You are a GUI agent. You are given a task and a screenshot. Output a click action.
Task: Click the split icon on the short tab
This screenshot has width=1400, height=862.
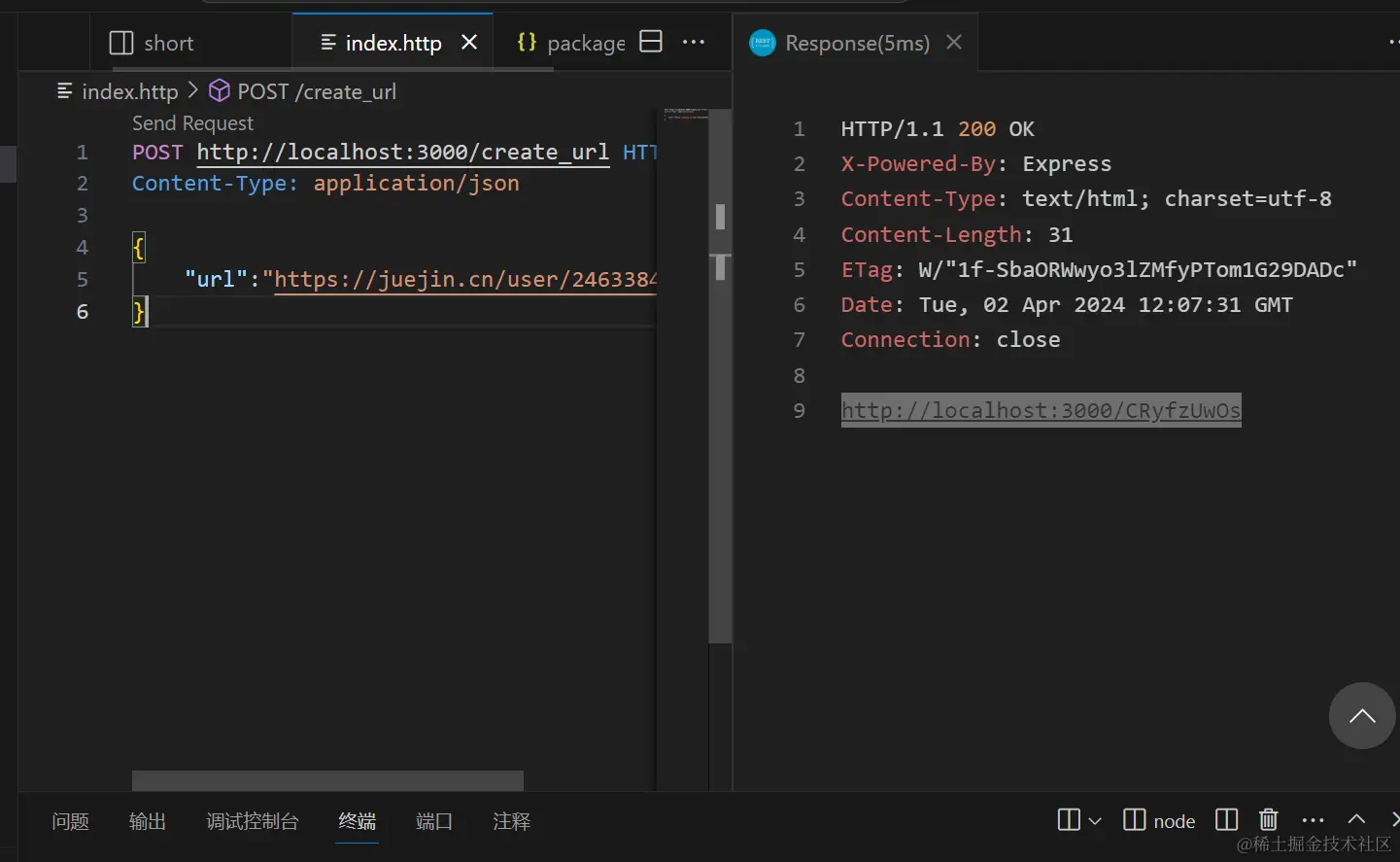pyautogui.click(x=121, y=43)
